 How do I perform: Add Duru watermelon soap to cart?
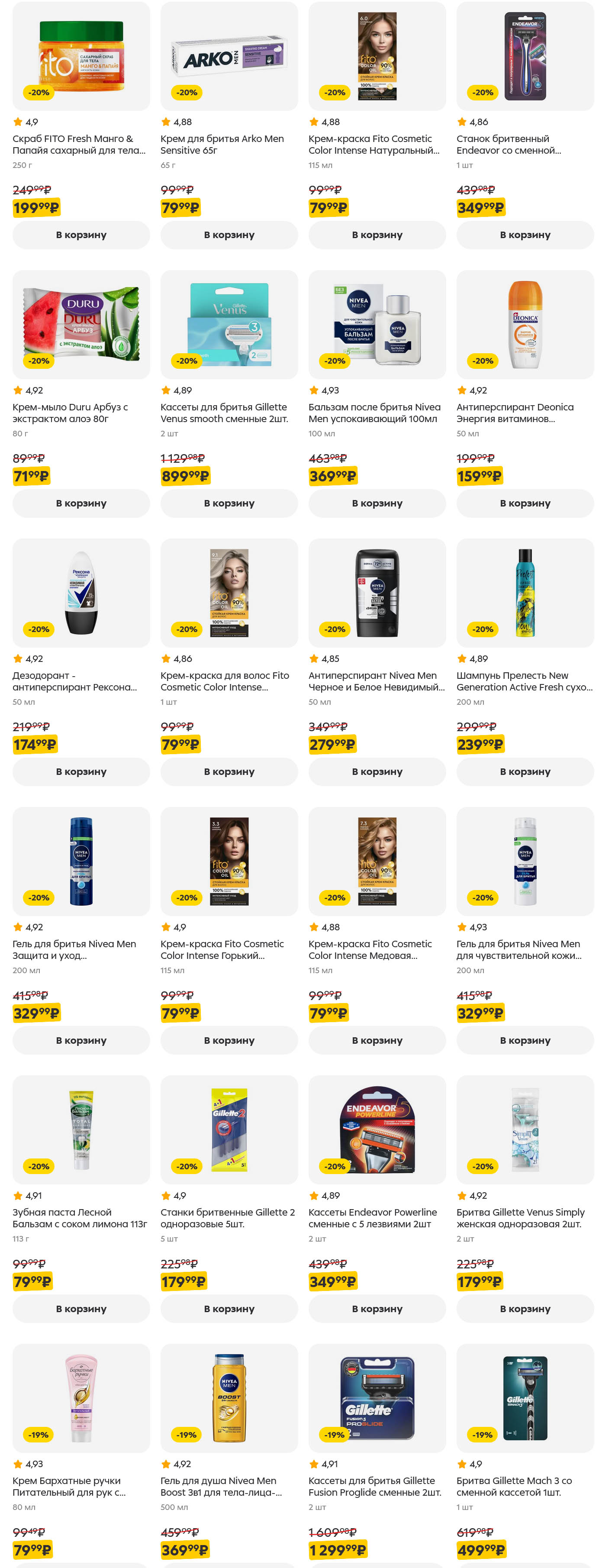81,503
